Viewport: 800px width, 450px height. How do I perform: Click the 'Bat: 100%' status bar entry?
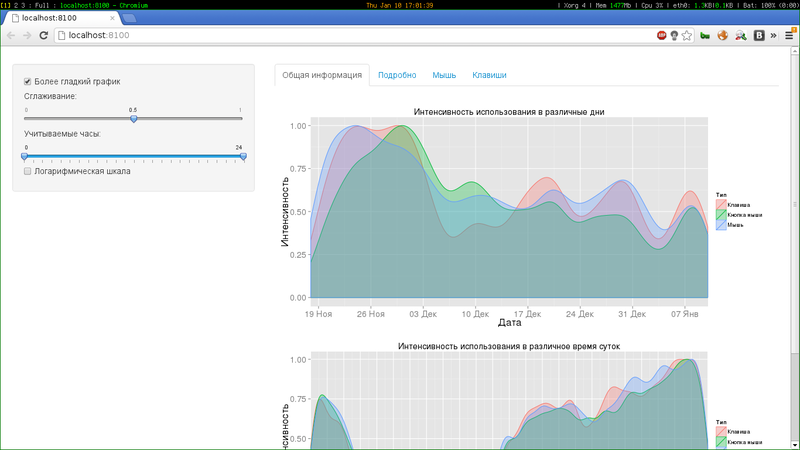coord(761,5)
